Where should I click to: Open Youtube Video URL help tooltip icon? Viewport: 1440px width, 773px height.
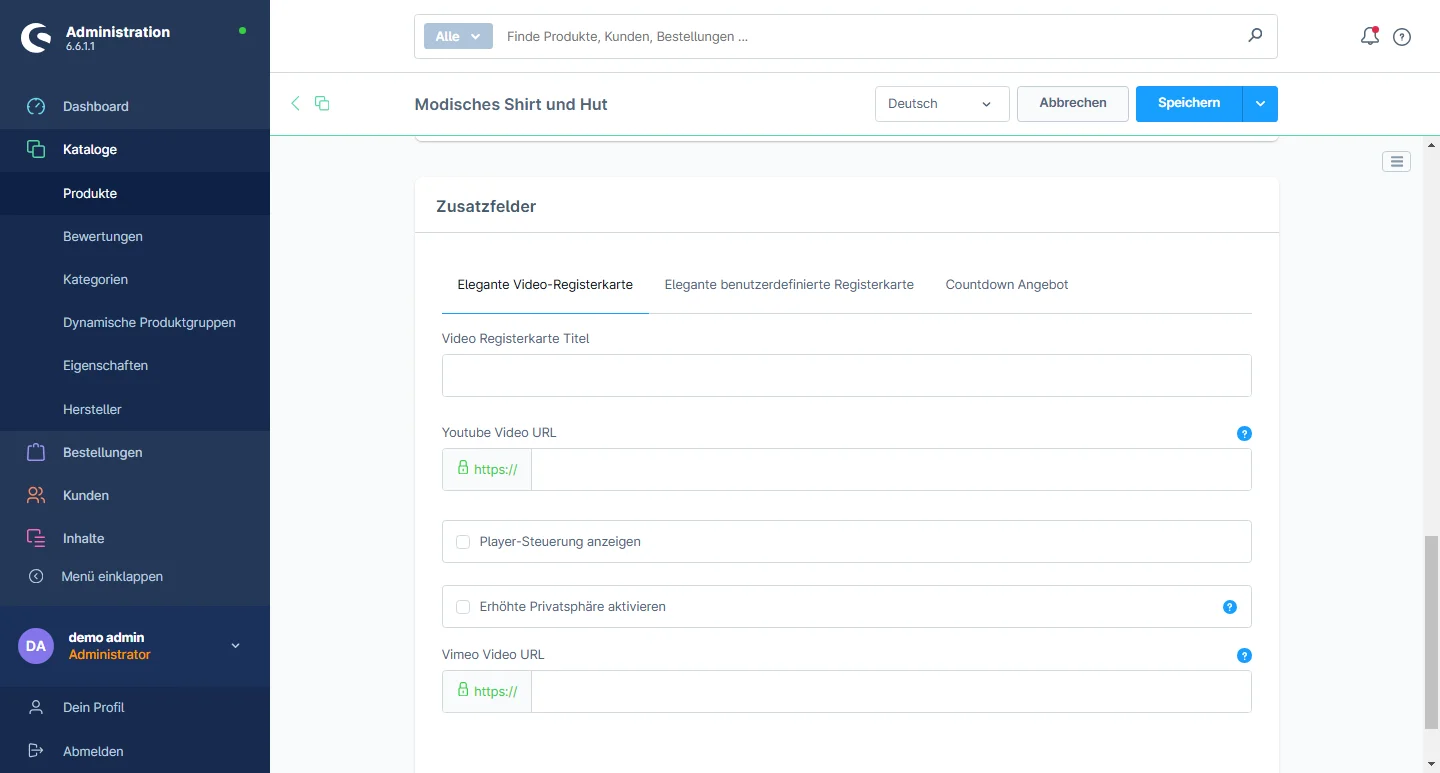pyautogui.click(x=1244, y=433)
